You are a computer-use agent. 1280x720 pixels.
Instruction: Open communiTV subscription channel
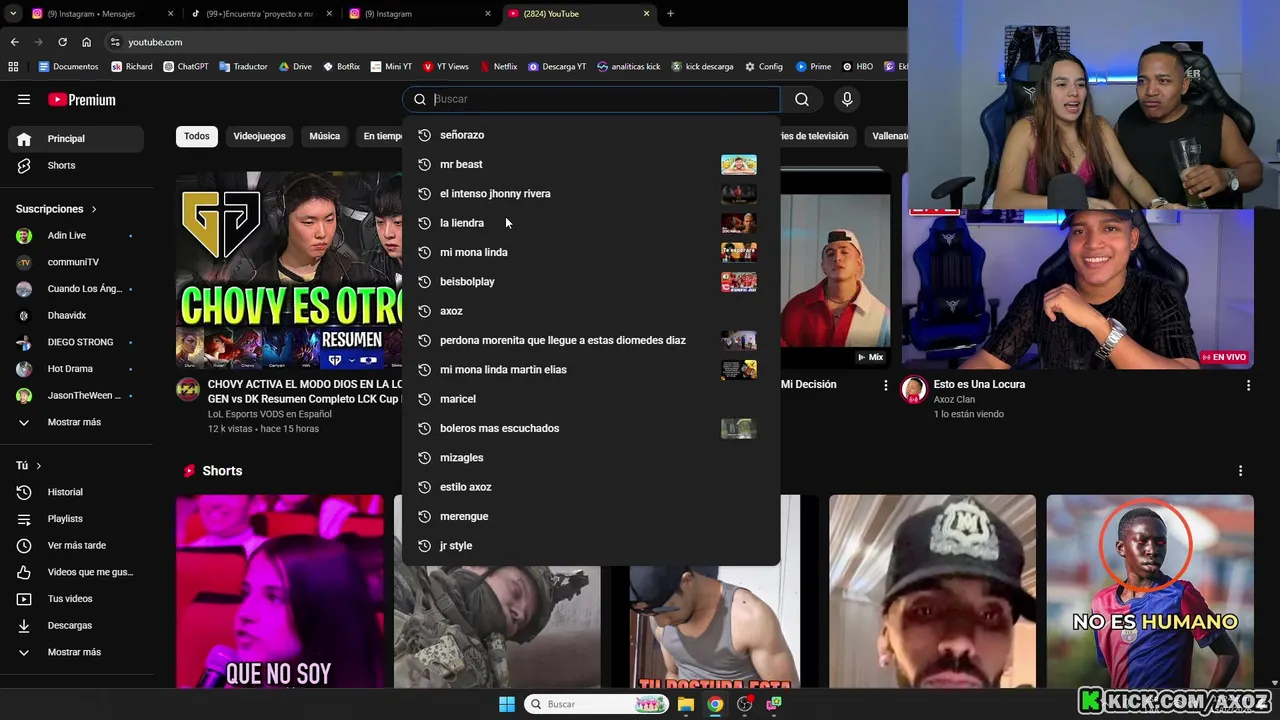76,262
